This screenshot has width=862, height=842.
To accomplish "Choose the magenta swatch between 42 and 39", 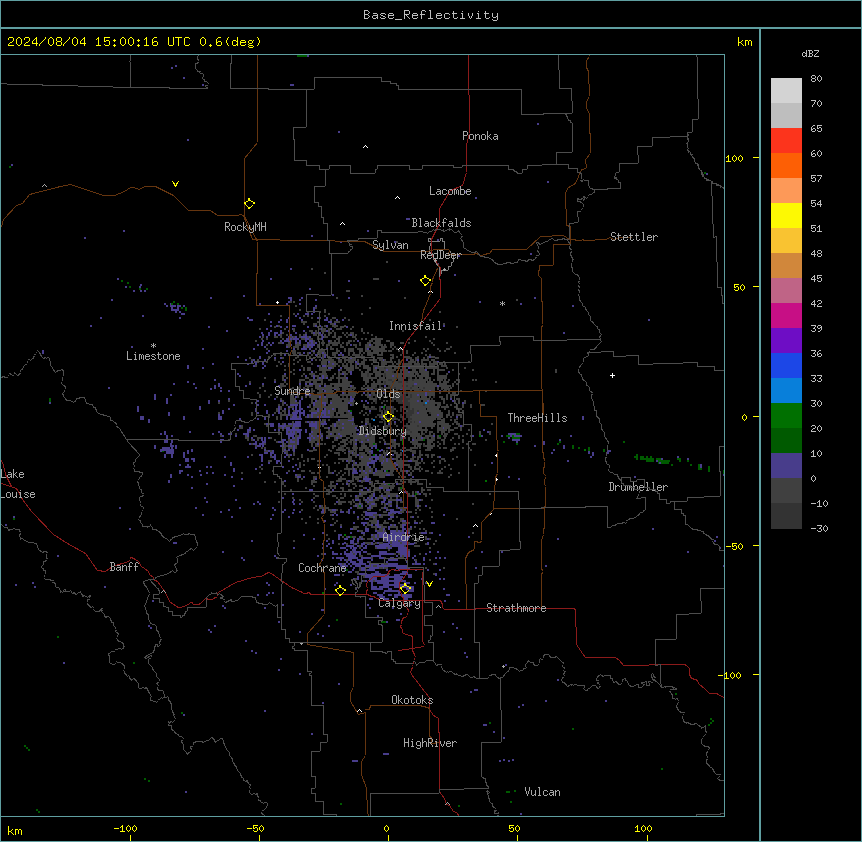I will coord(786,315).
